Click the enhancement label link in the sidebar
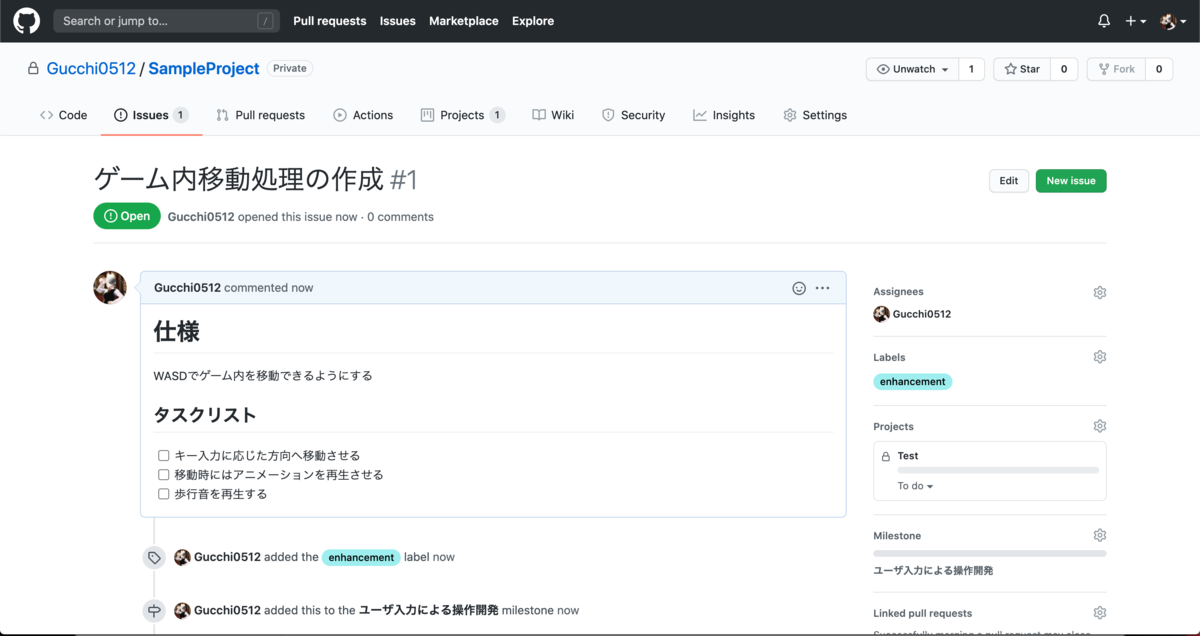1200x636 pixels. click(912, 381)
